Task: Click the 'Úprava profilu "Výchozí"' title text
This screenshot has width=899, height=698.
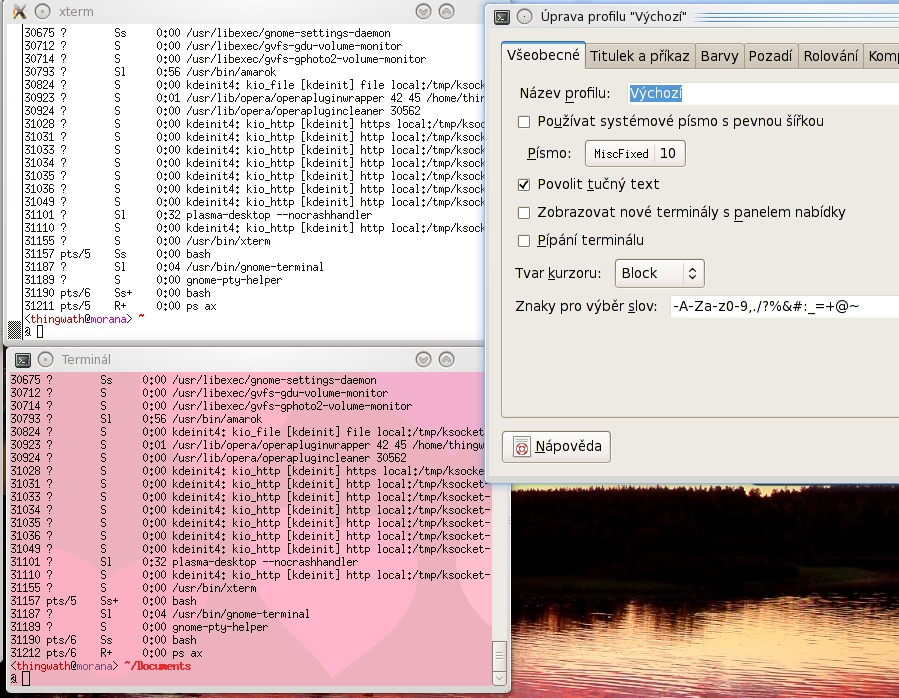Action: click(x=613, y=17)
